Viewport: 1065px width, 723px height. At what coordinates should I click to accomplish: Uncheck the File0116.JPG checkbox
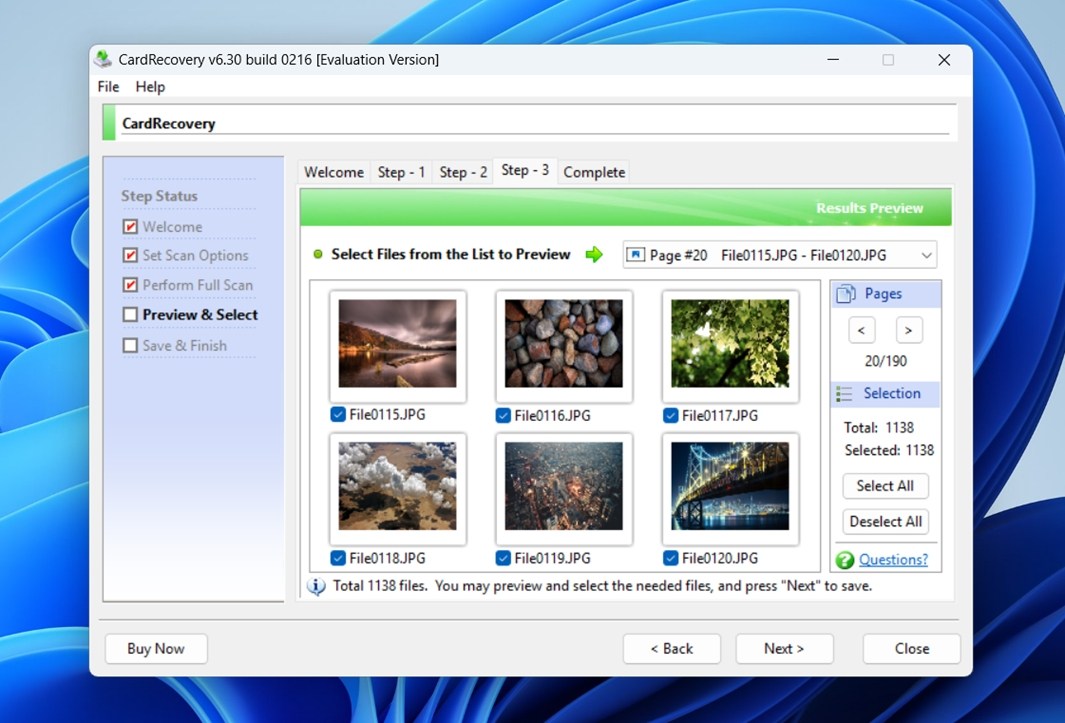pos(503,415)
